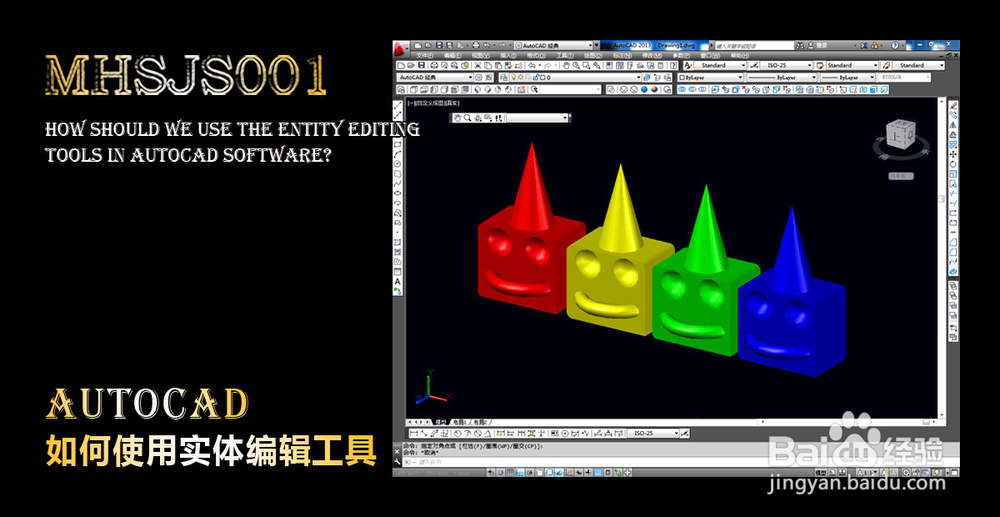Open the AutoCAD application menu logo
This screenshot has height=517, width=1000.
(399, 48)
